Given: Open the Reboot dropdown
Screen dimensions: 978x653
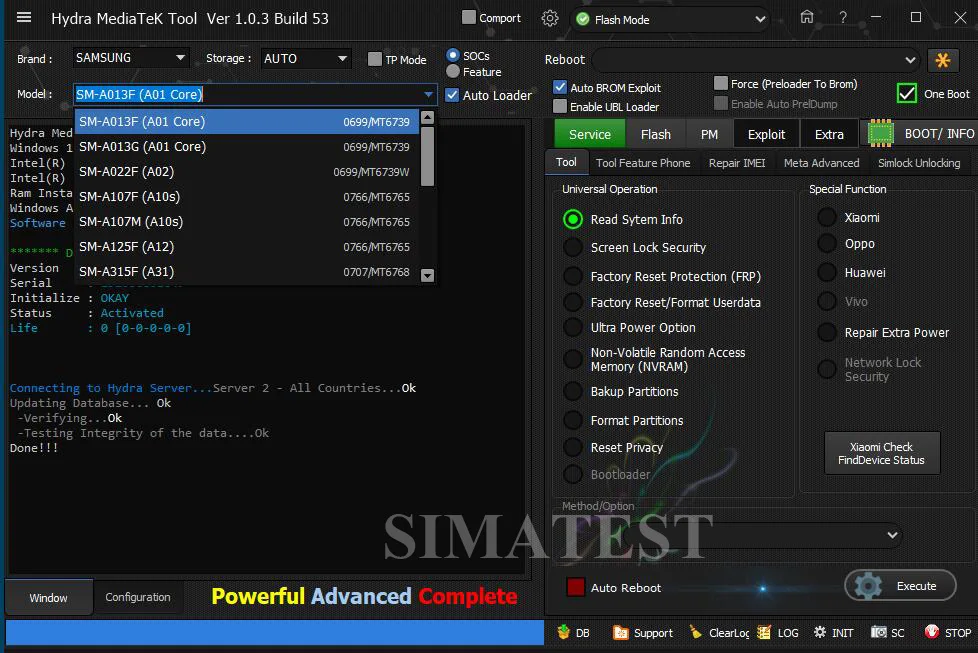Looking at the screenshot, I should (755, 60).
